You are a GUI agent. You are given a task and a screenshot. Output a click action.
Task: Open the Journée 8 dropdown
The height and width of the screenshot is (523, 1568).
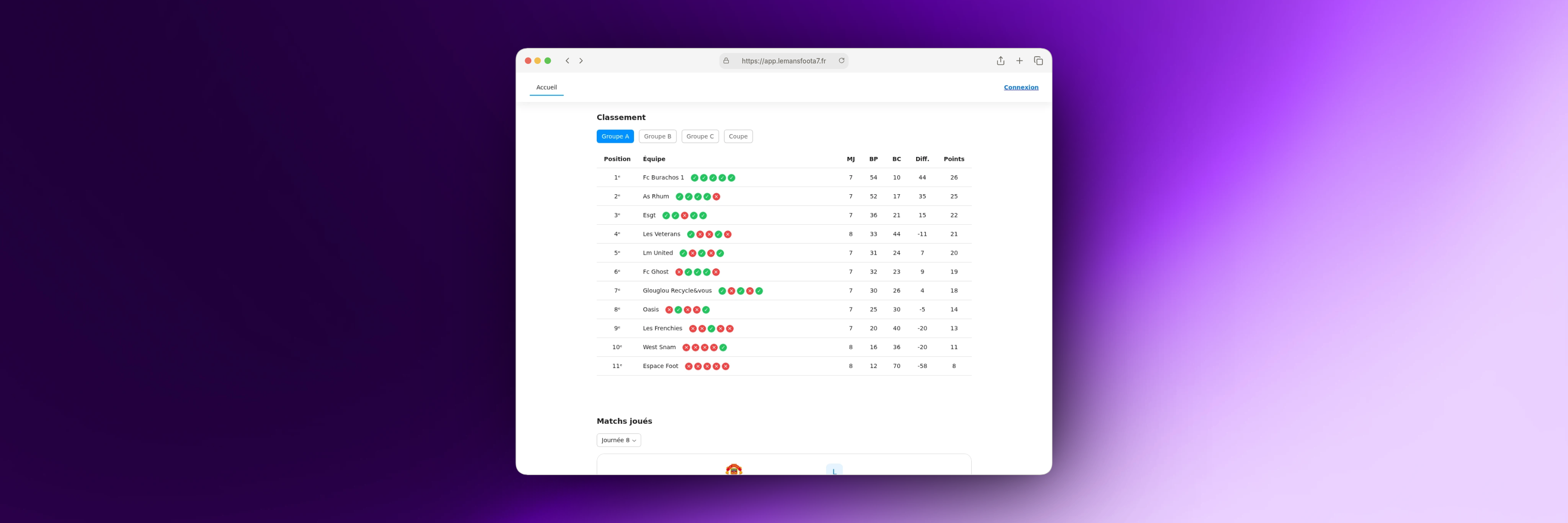[618, 440]
